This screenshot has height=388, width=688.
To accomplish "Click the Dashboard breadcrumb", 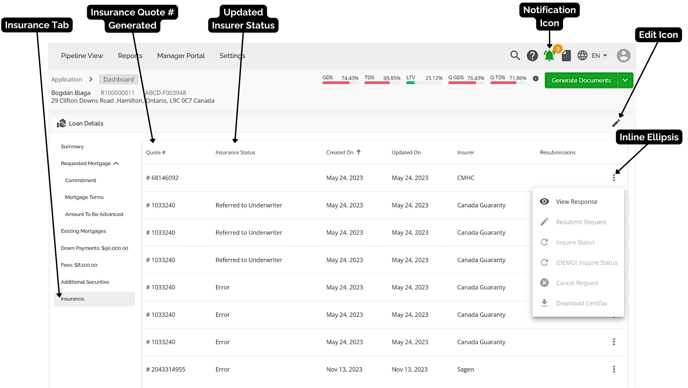I will click(x=118, y=79).
